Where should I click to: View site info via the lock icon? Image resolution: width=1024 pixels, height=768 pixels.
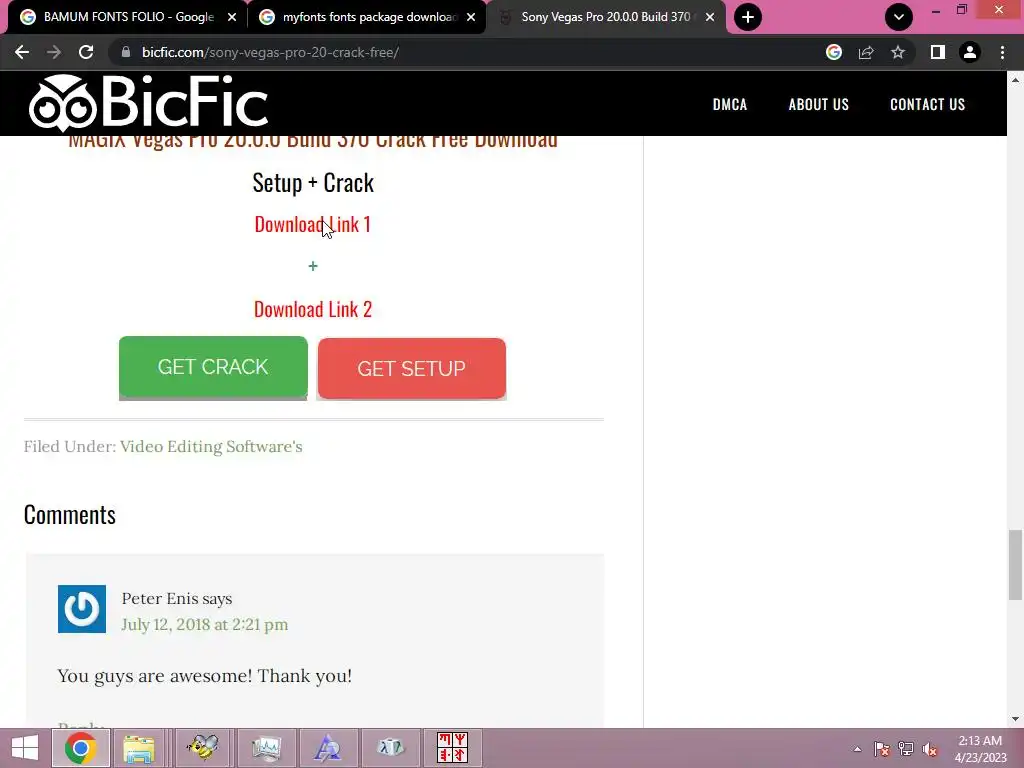(126, 52)
